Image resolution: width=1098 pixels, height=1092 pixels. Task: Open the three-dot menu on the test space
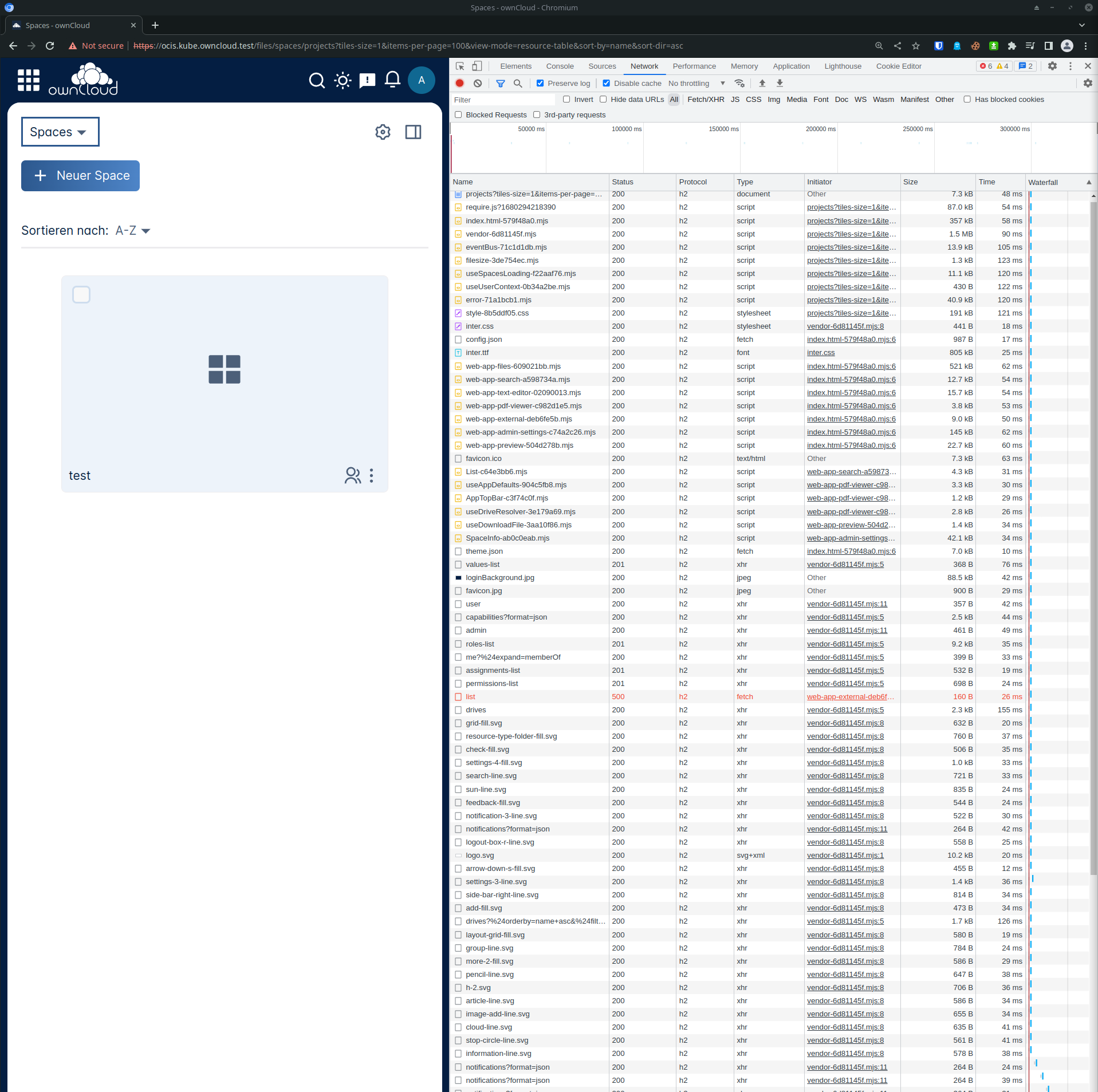tap(371, 475)
